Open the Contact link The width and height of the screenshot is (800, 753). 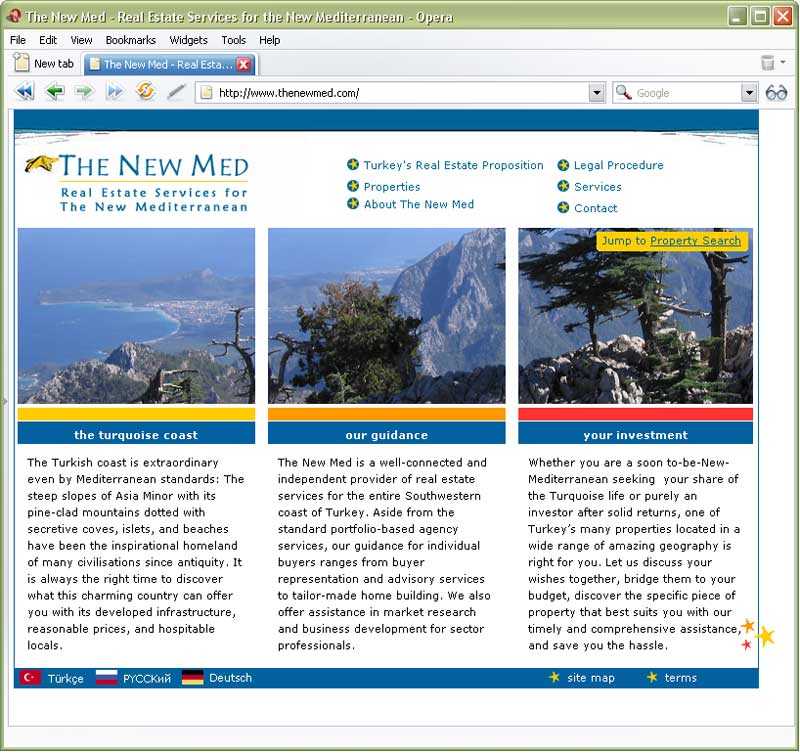coord(595,208)
